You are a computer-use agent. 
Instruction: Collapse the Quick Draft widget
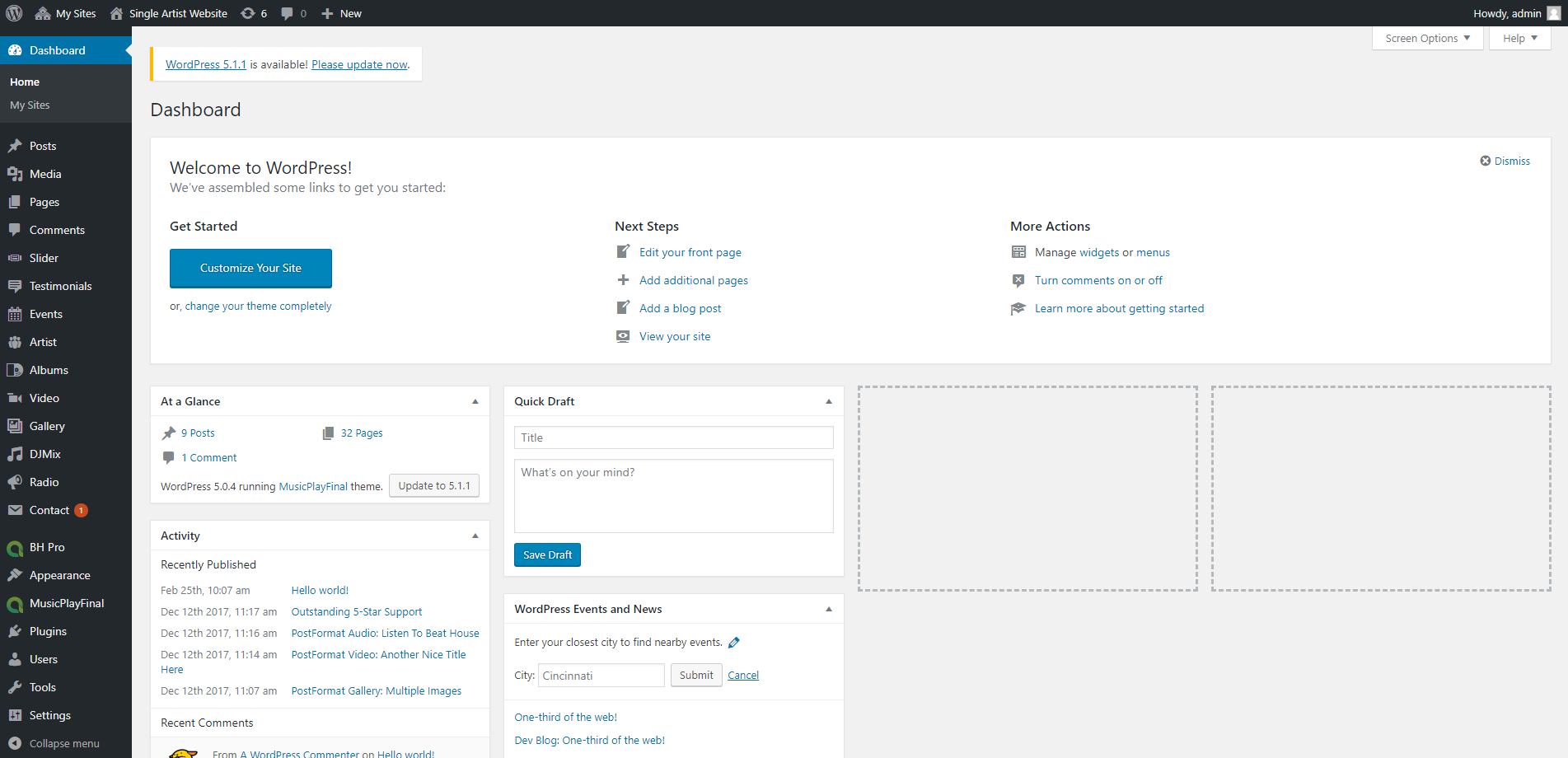pos(828,401)
